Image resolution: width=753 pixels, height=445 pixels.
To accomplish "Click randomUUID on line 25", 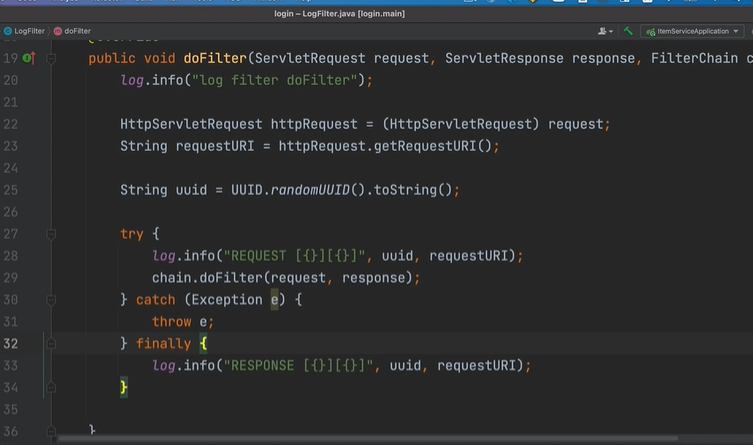I will (x=310, y=190).
